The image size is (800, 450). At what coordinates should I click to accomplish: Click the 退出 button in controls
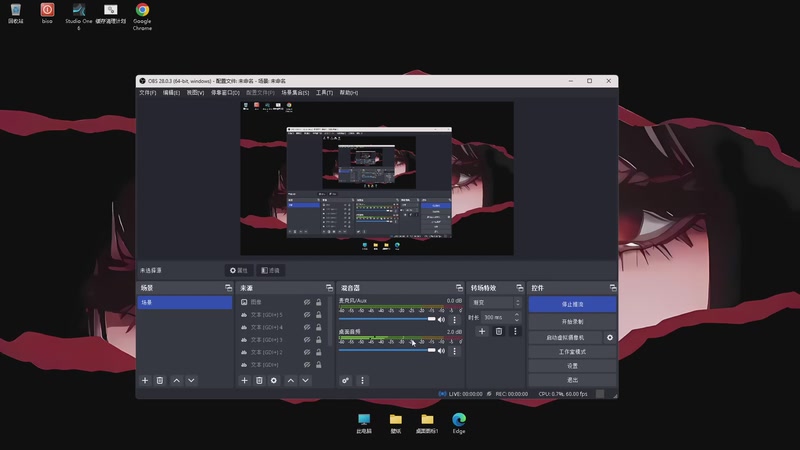point(572,380)
